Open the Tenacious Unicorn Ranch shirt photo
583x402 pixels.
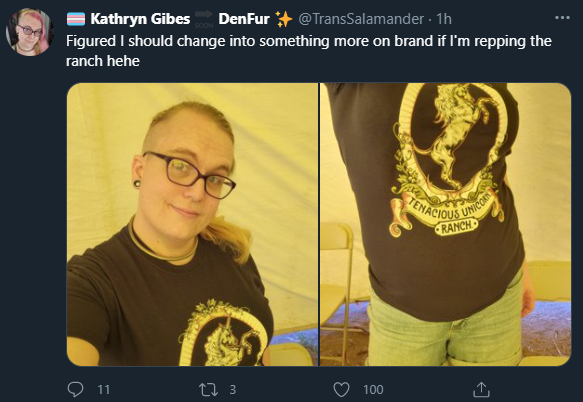pyautogui.click(x=445, y=225)
